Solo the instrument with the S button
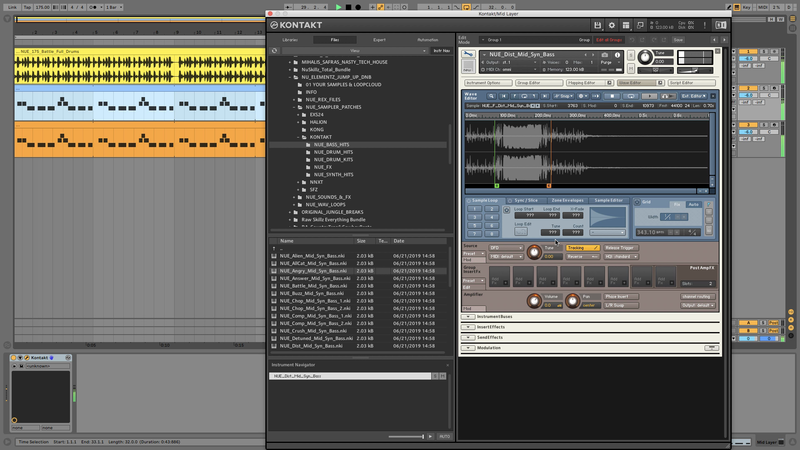The height and width of the screenshot is (450, 800). tap(631, 55)
